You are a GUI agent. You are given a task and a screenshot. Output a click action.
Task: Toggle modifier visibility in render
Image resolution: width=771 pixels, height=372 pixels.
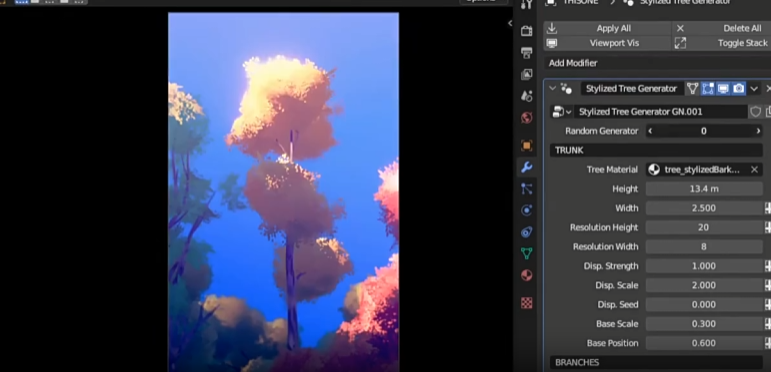click(x=739, y=88)
